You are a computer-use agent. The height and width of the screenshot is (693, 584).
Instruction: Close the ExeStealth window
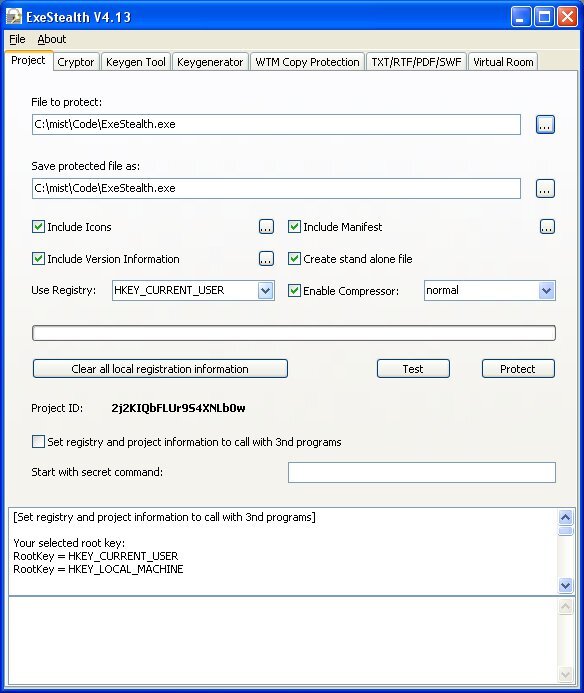pos(567,17)
